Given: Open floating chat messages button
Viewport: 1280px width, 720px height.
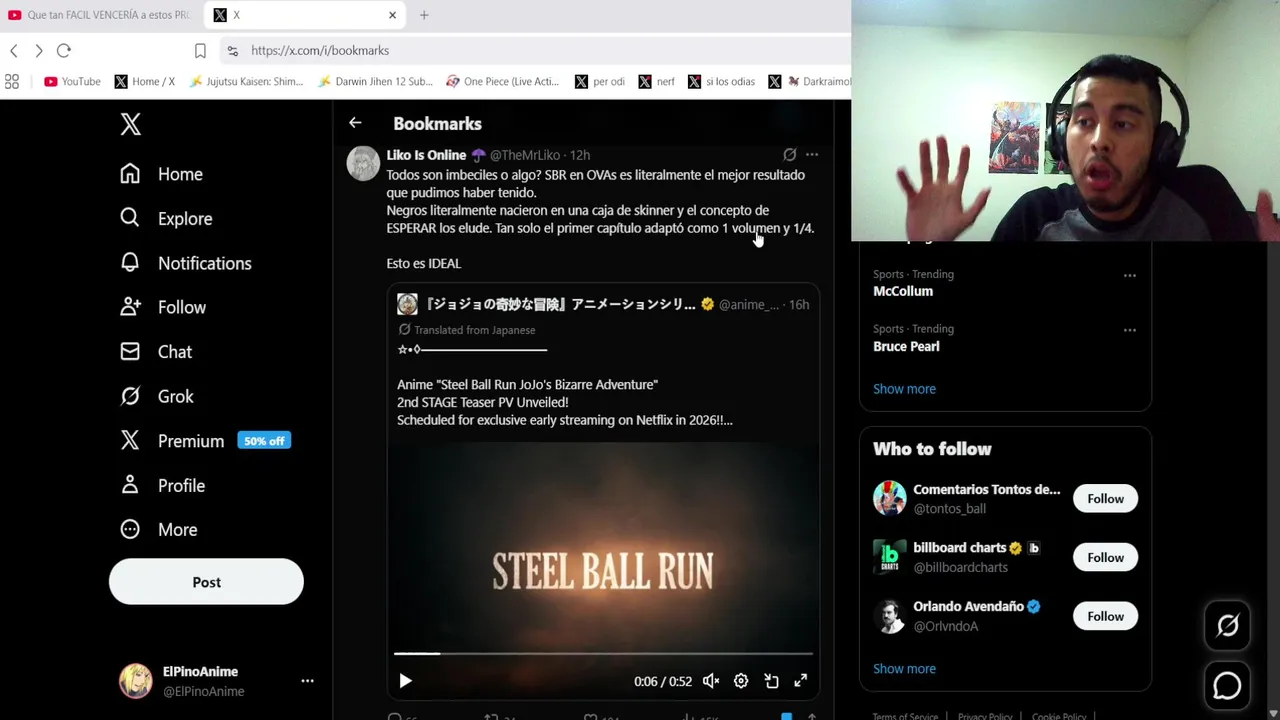Looking at the screenshot, I should tap(1227, 686).
